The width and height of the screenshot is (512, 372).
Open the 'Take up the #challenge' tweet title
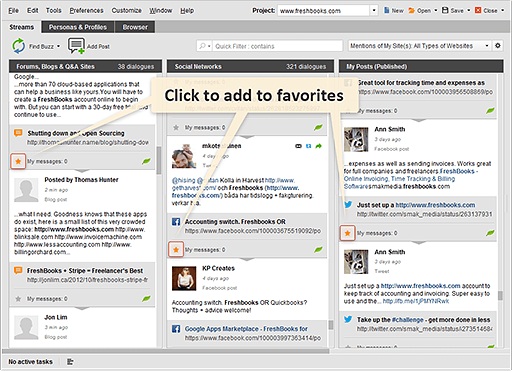(x=424, y=320)
